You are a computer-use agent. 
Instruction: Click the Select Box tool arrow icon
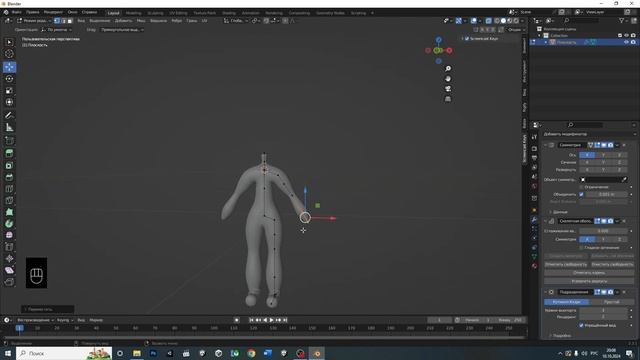coord(9,42)
